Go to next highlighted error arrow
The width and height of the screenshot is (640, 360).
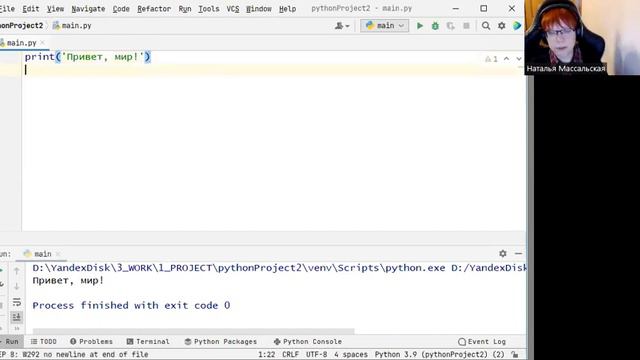(519, 59)
